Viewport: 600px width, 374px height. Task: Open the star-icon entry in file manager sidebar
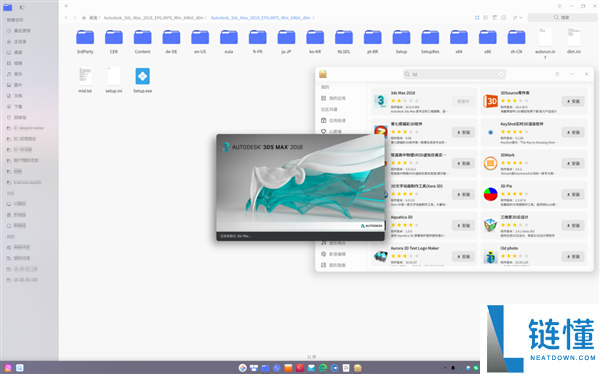coord(16,41)
